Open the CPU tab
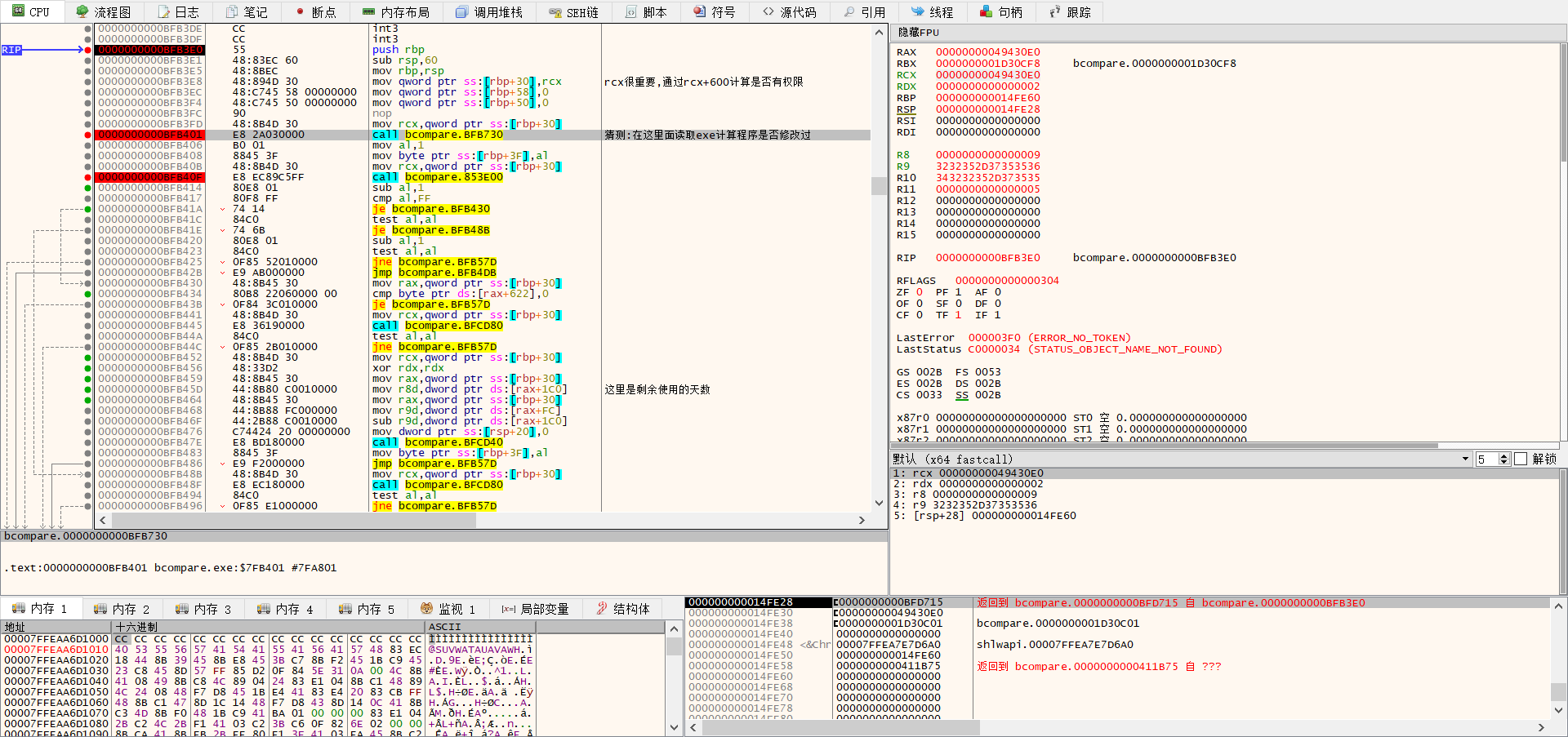Image resolution: width=1568 pixels, height=737 pixels. click(x=31, y=12)
